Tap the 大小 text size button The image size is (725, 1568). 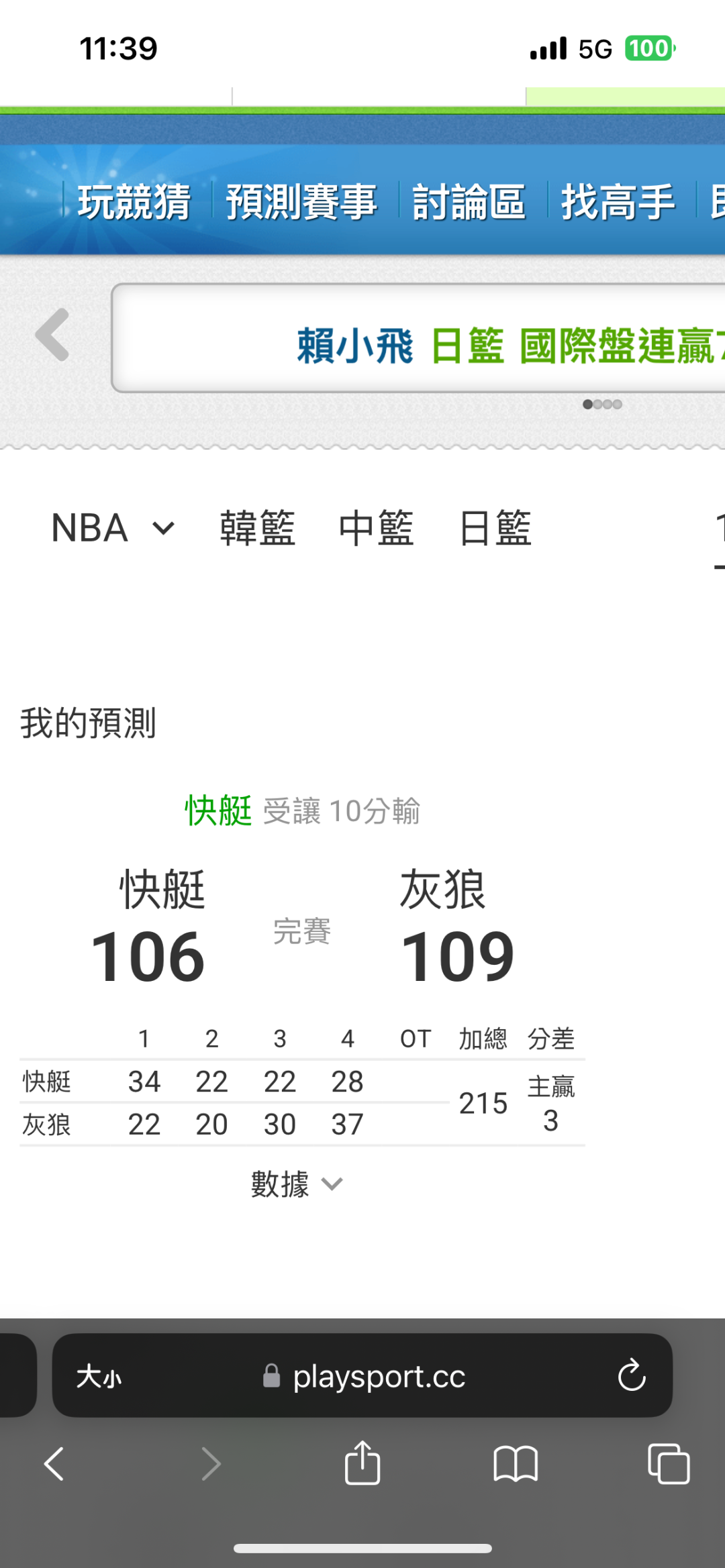(99, 1376)
